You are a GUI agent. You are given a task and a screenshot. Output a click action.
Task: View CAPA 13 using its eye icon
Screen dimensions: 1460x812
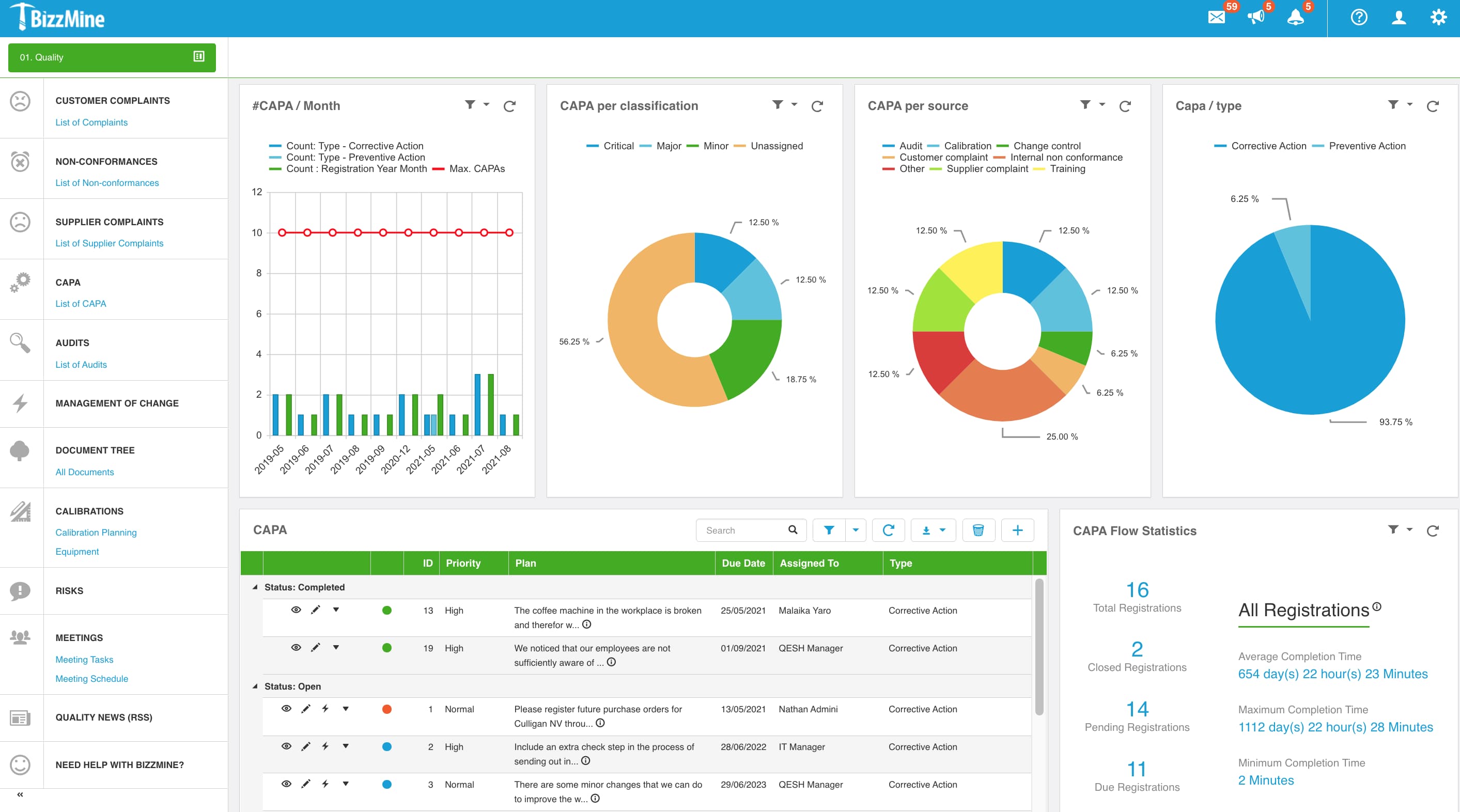[296, 610]
